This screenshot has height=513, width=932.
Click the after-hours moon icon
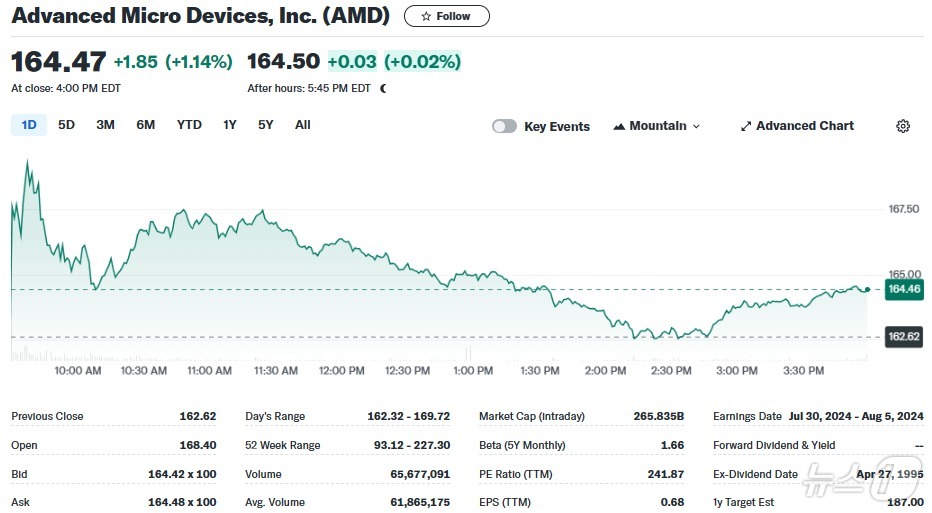click(x=383, y=88)
